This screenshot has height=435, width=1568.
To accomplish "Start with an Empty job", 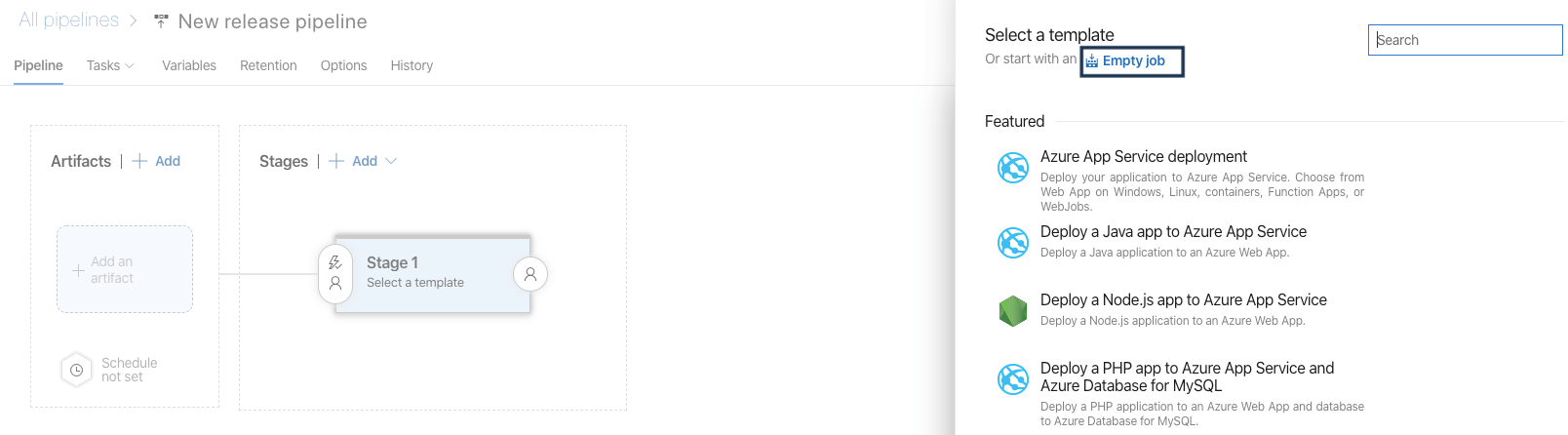I will tap(1132, 60).
